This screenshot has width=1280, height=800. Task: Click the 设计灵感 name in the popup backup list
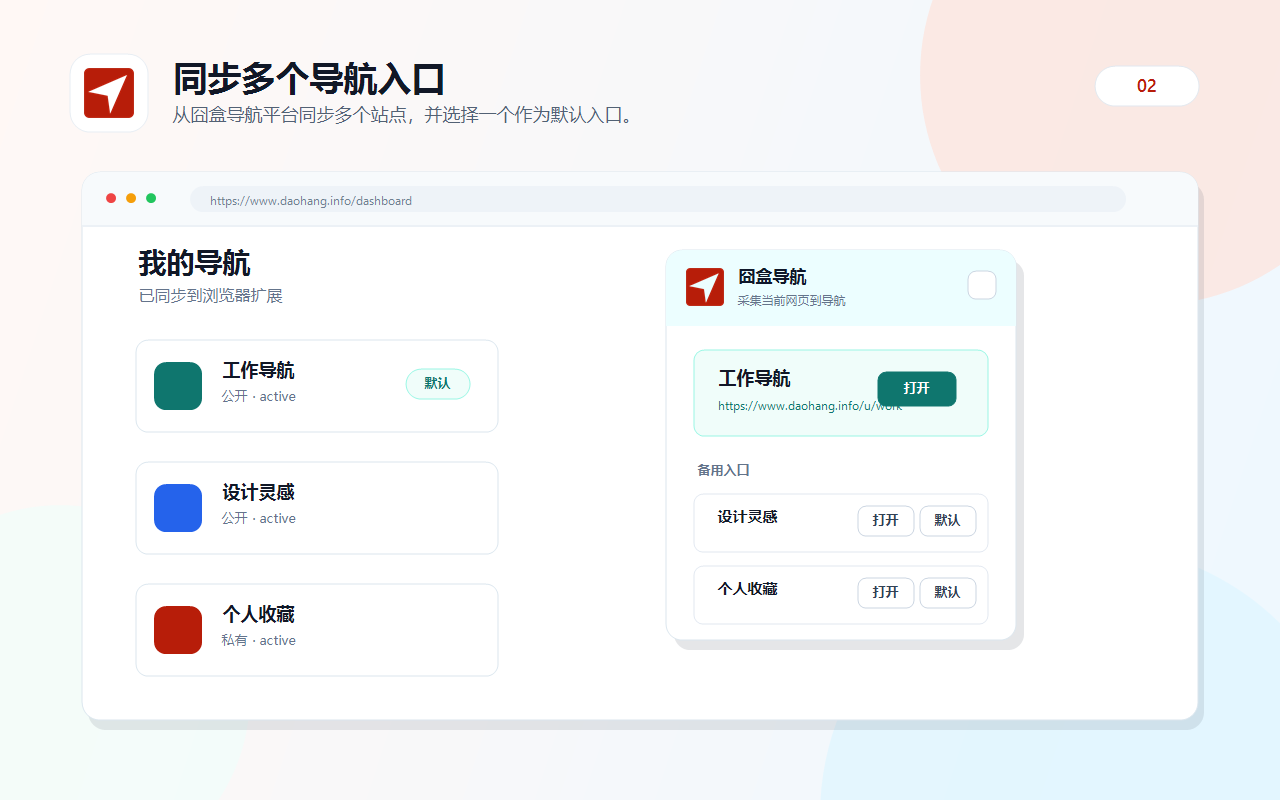click(x=747, y=517)
